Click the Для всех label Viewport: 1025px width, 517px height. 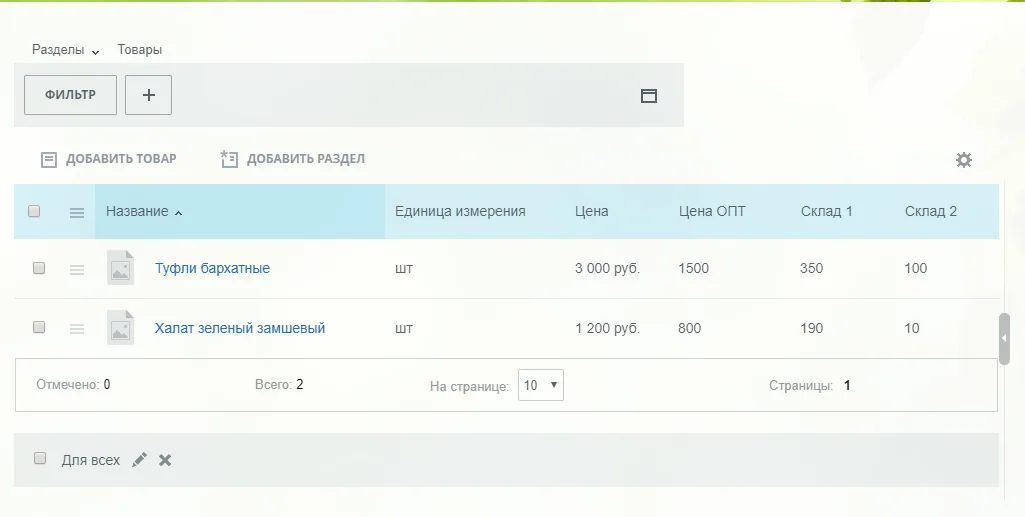pyautogui.click(x=91, y=460)
